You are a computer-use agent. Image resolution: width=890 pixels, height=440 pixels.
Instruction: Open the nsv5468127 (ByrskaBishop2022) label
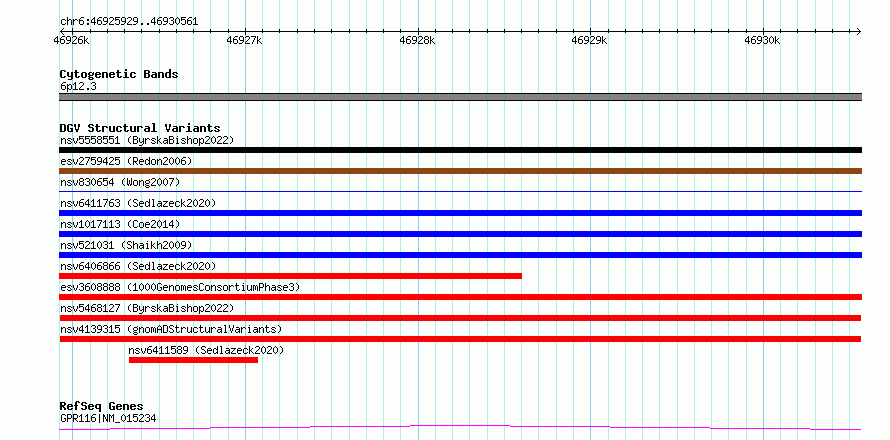point(146,308)
